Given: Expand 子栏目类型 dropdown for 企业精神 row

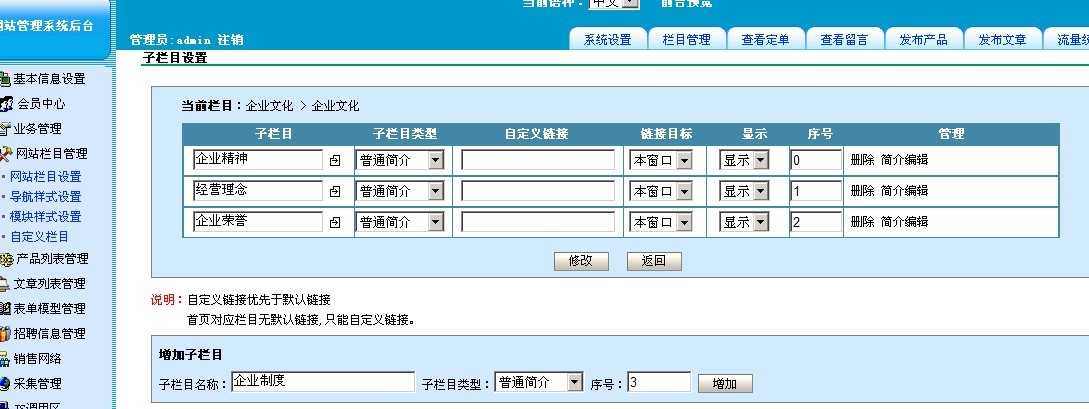Looking at the screenshot, I should [435, 160].
